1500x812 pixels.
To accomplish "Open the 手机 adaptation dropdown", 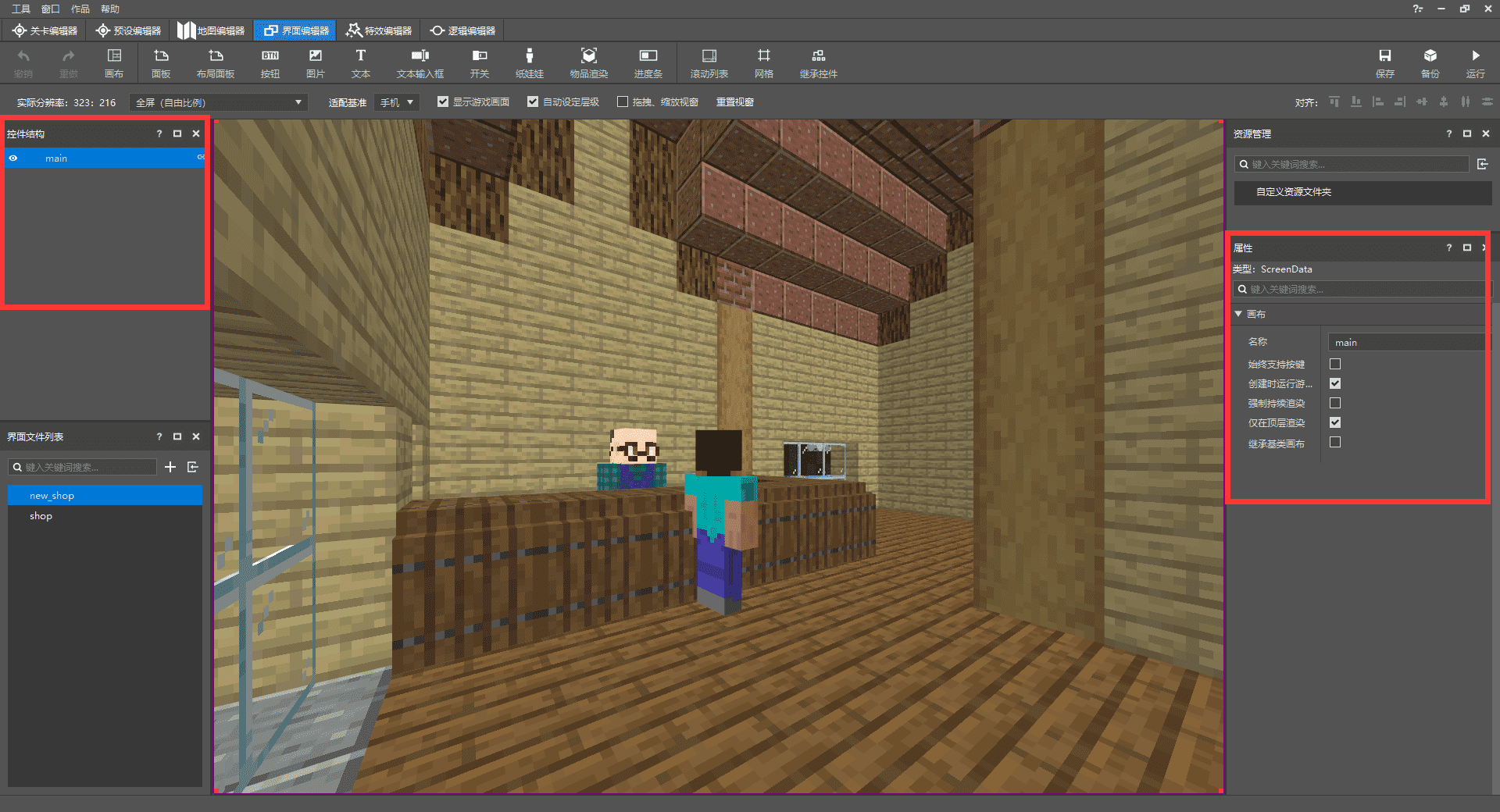I will pyautogui.click(x=397, y=102).
